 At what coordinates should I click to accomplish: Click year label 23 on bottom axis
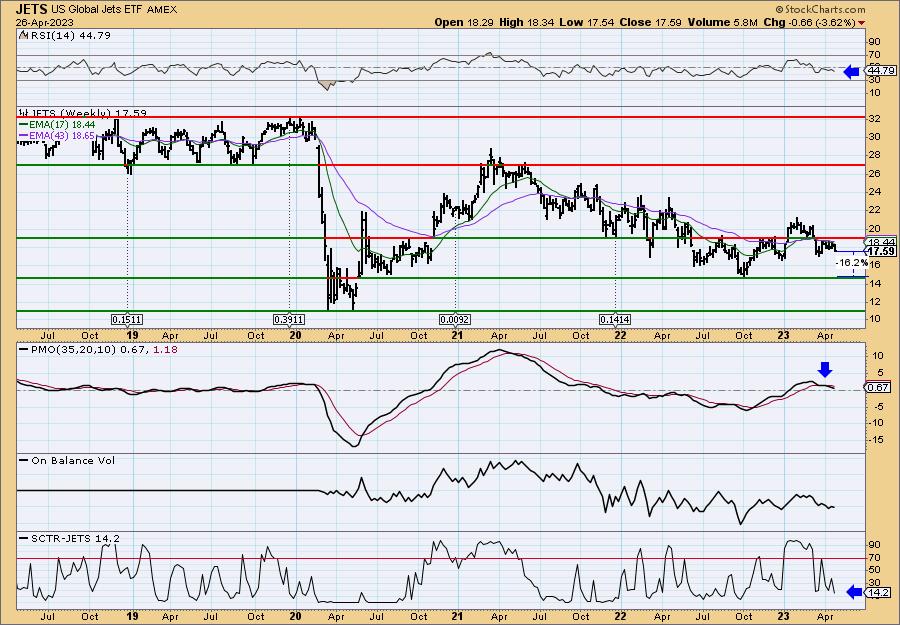[x=783, y=616]
